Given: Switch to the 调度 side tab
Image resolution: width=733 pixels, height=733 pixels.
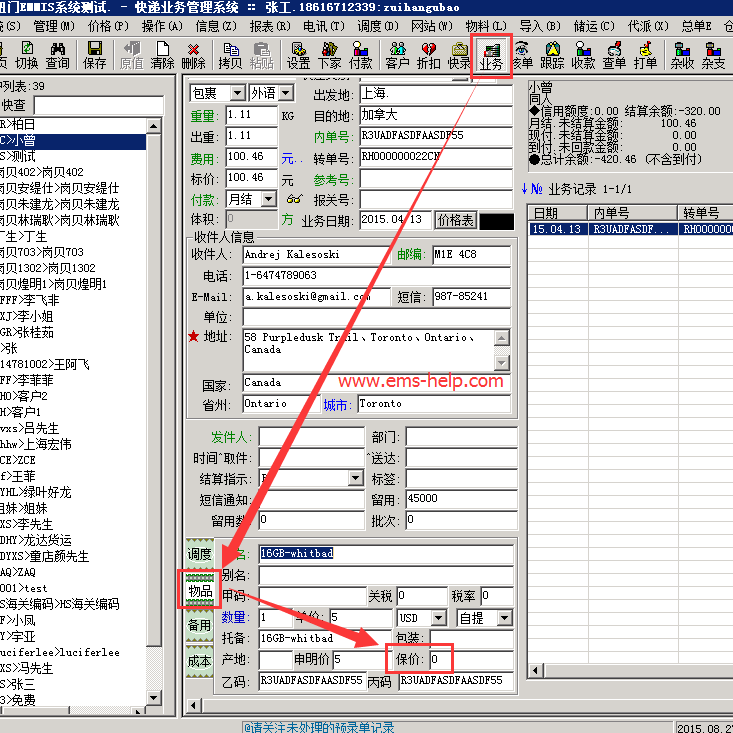Looking at the screenshot, I should [x=199, y=554].
